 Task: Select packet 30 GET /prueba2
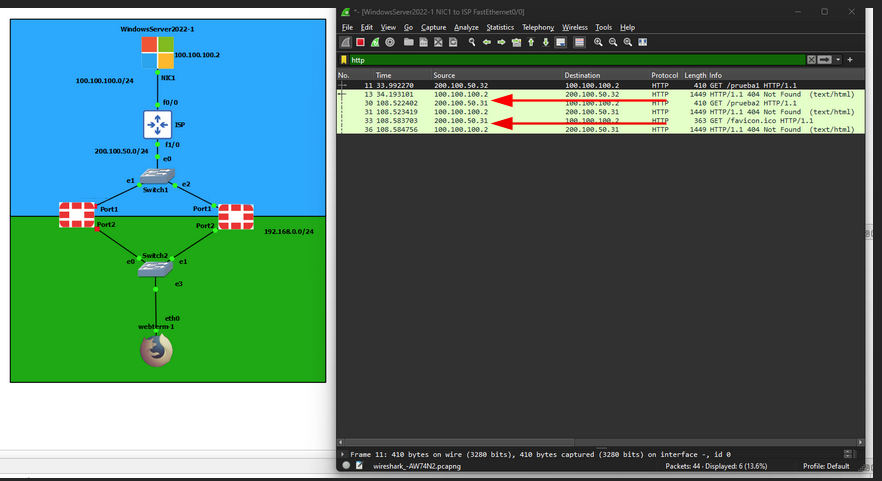(600, 103)
